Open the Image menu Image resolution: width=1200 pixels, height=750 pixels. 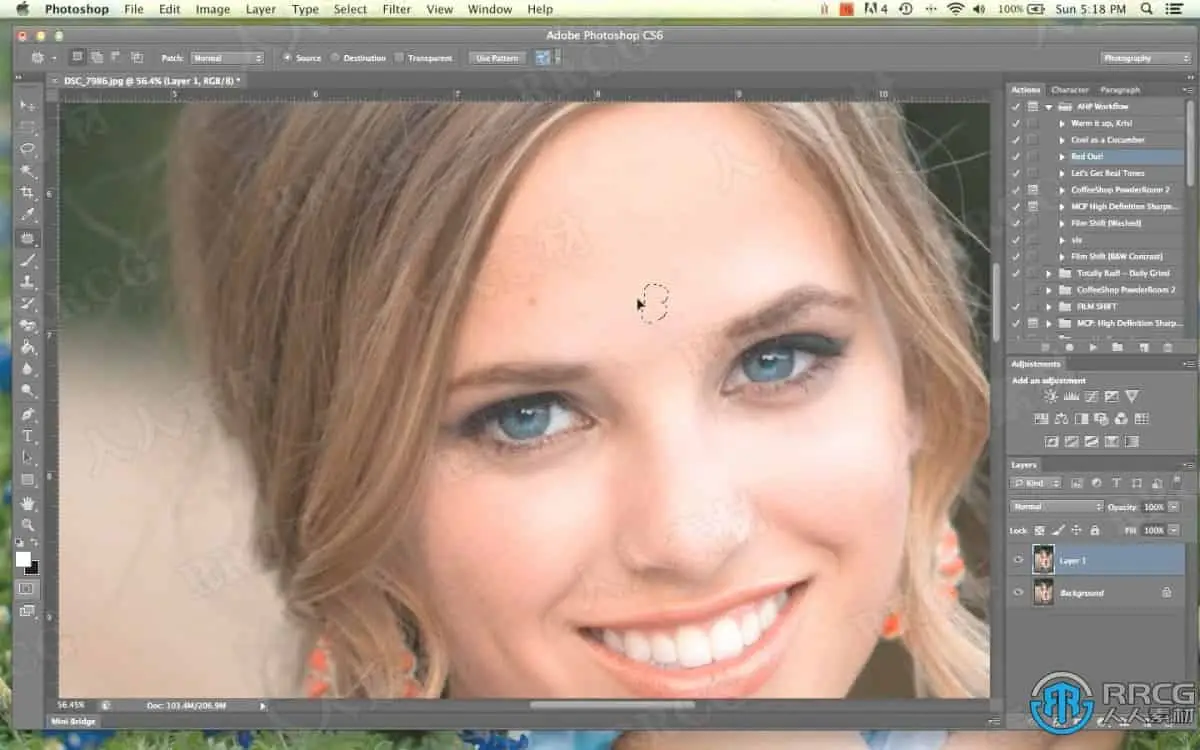click(x=212, y=9)
